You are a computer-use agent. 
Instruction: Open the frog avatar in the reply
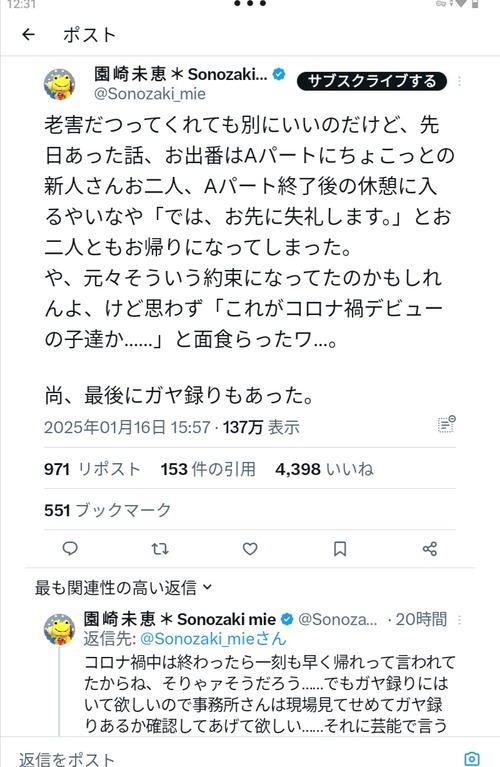[60, 629]
